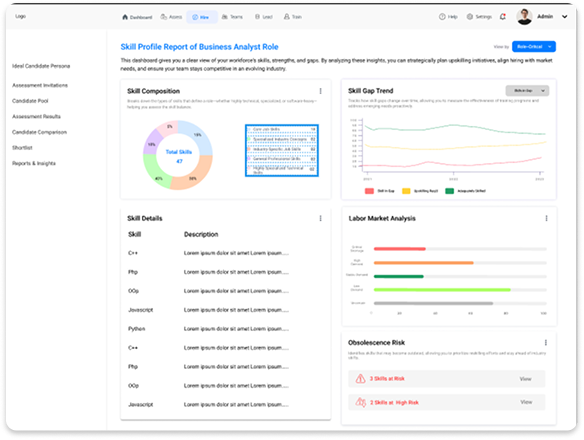Open Settings via the gear icon

(x=470, y=17)
